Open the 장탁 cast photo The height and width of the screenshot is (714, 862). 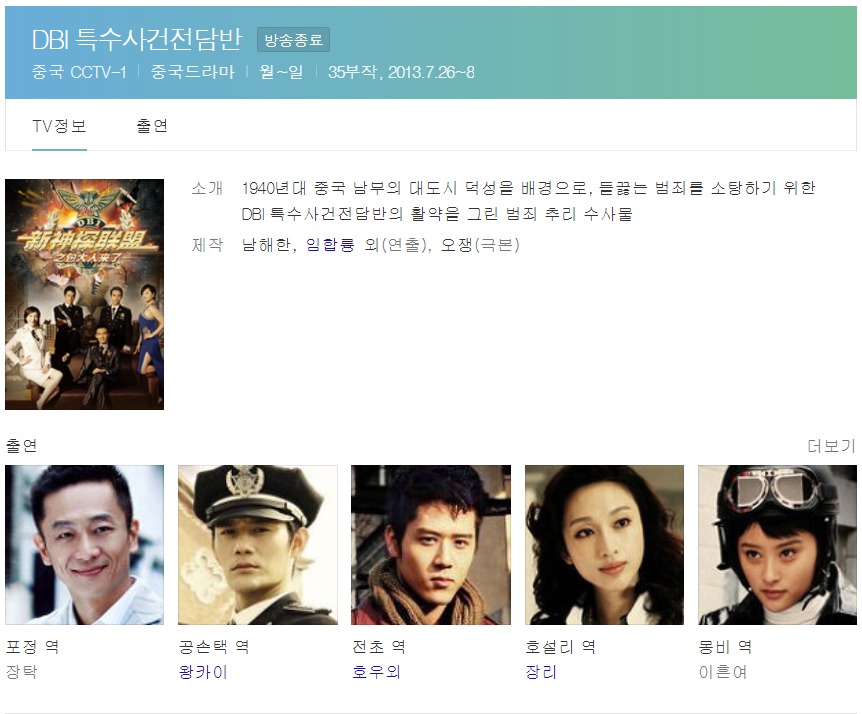(x=85, y=545)
